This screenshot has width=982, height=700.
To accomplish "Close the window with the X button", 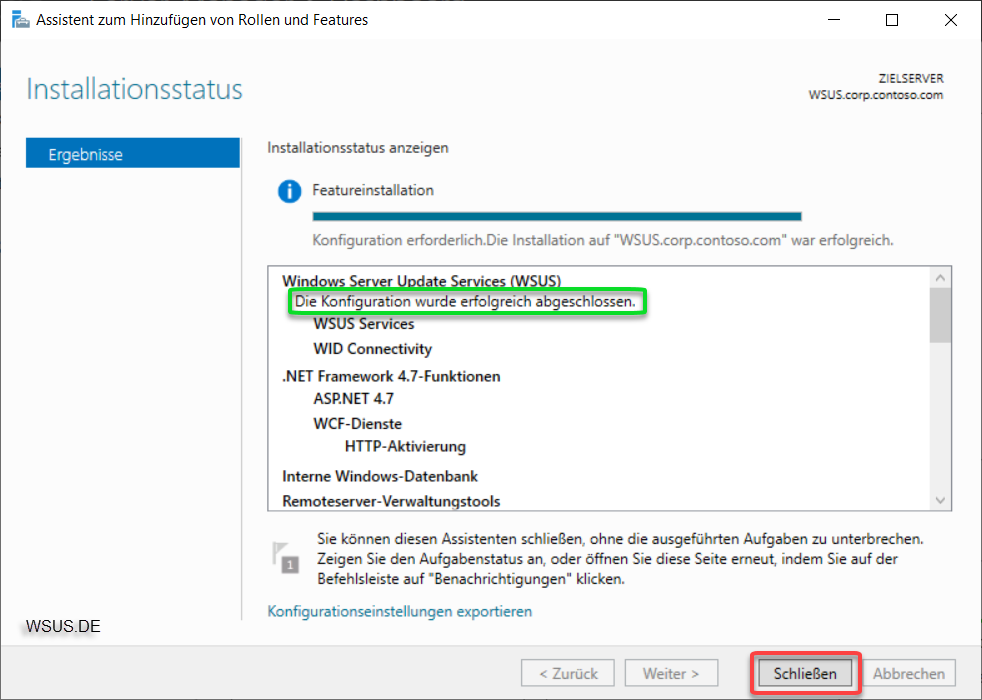I will point(950,20).
